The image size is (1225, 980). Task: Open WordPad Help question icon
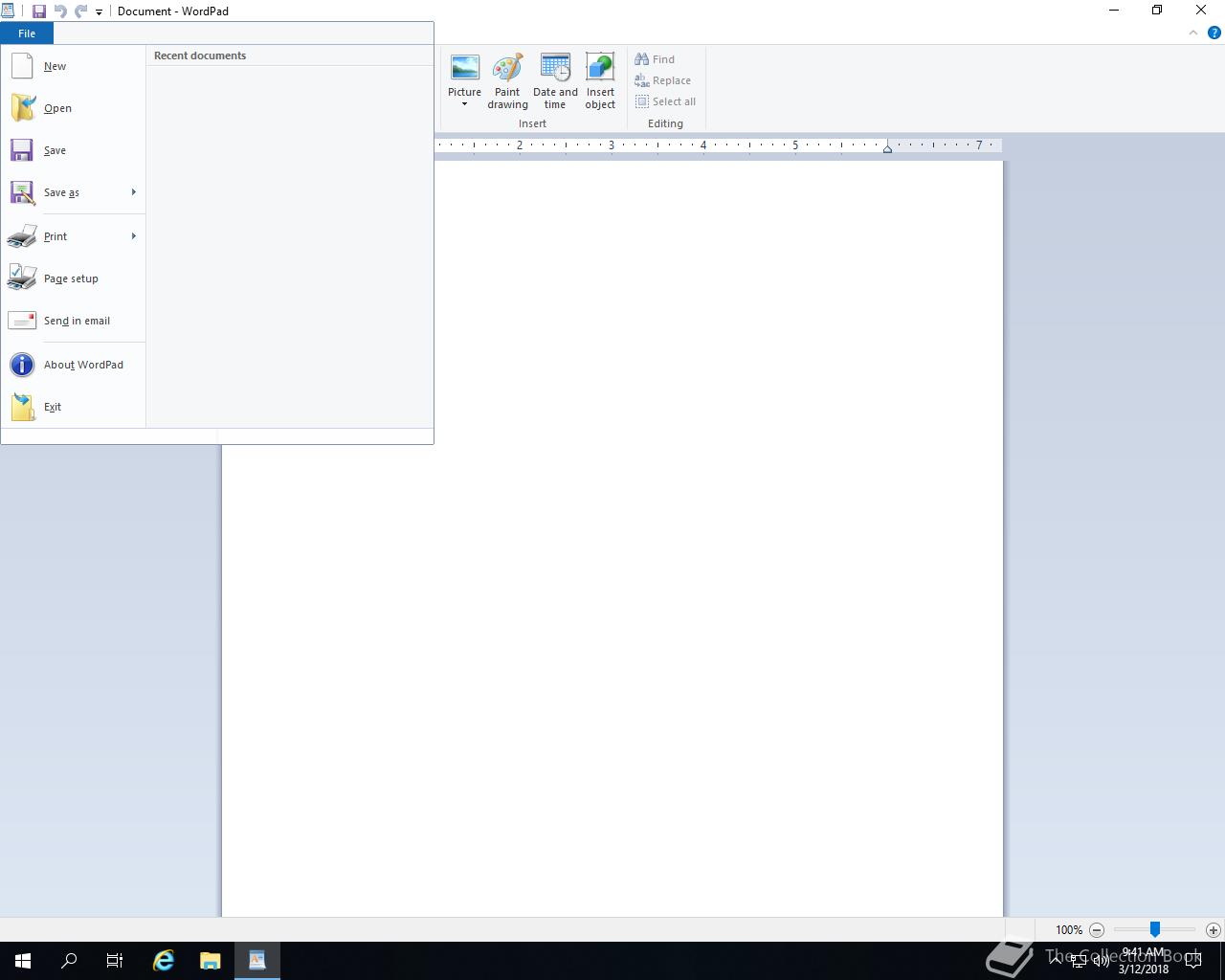coord(1214,33)
